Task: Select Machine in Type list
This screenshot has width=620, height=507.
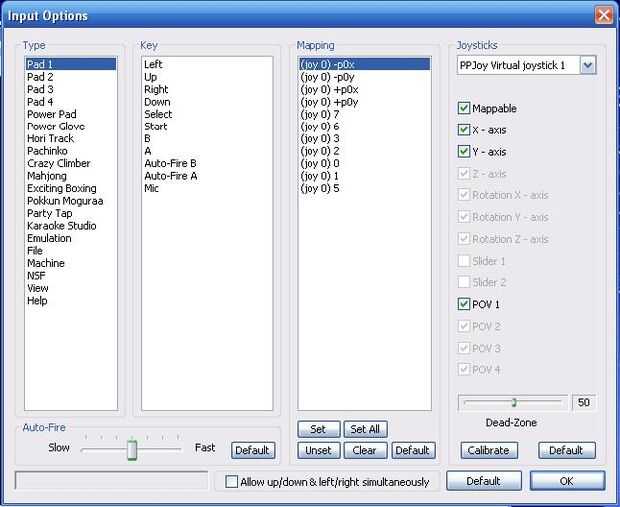Action: (71, 263)
